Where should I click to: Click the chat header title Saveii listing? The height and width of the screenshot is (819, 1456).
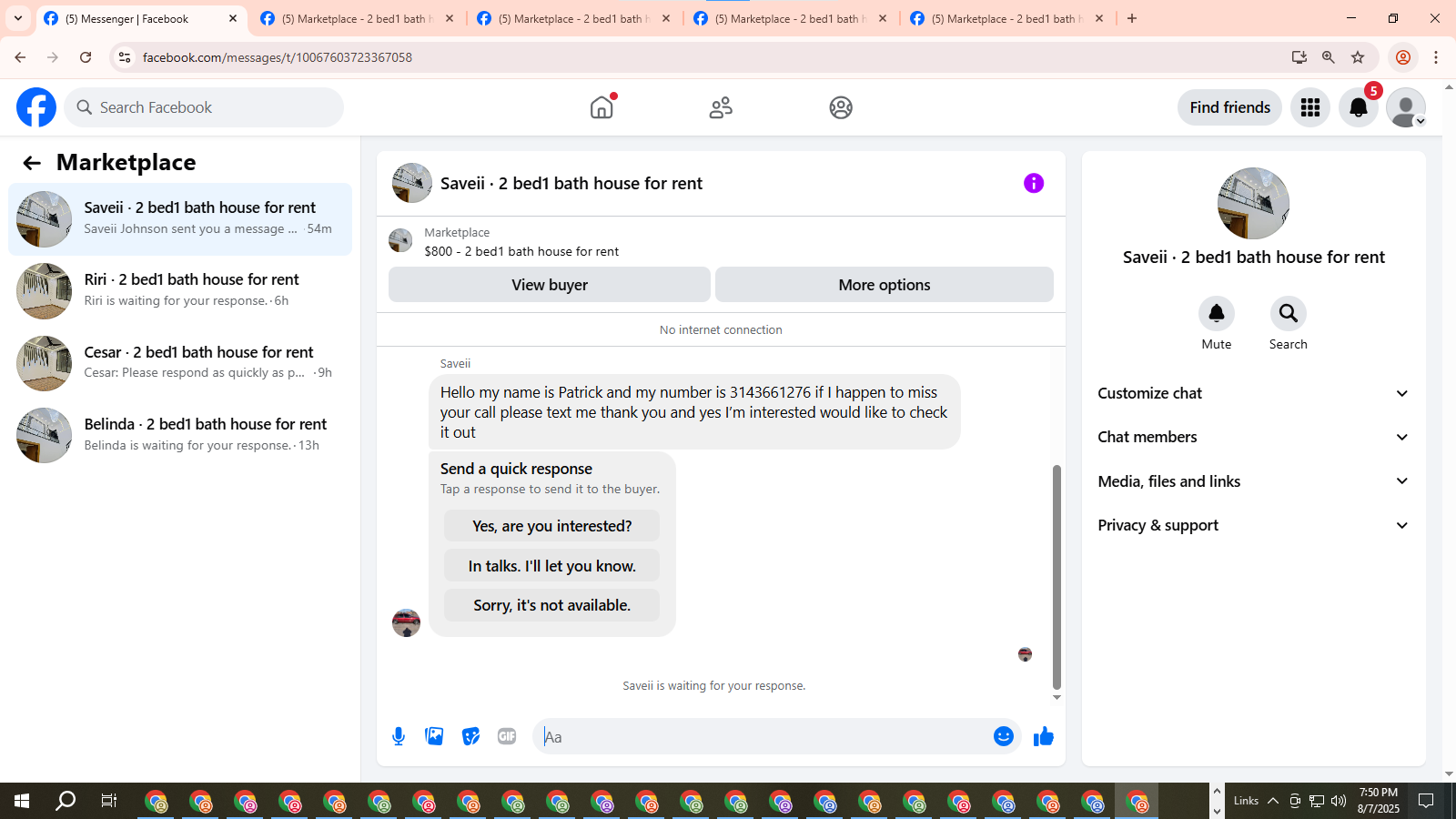point(571,183)
